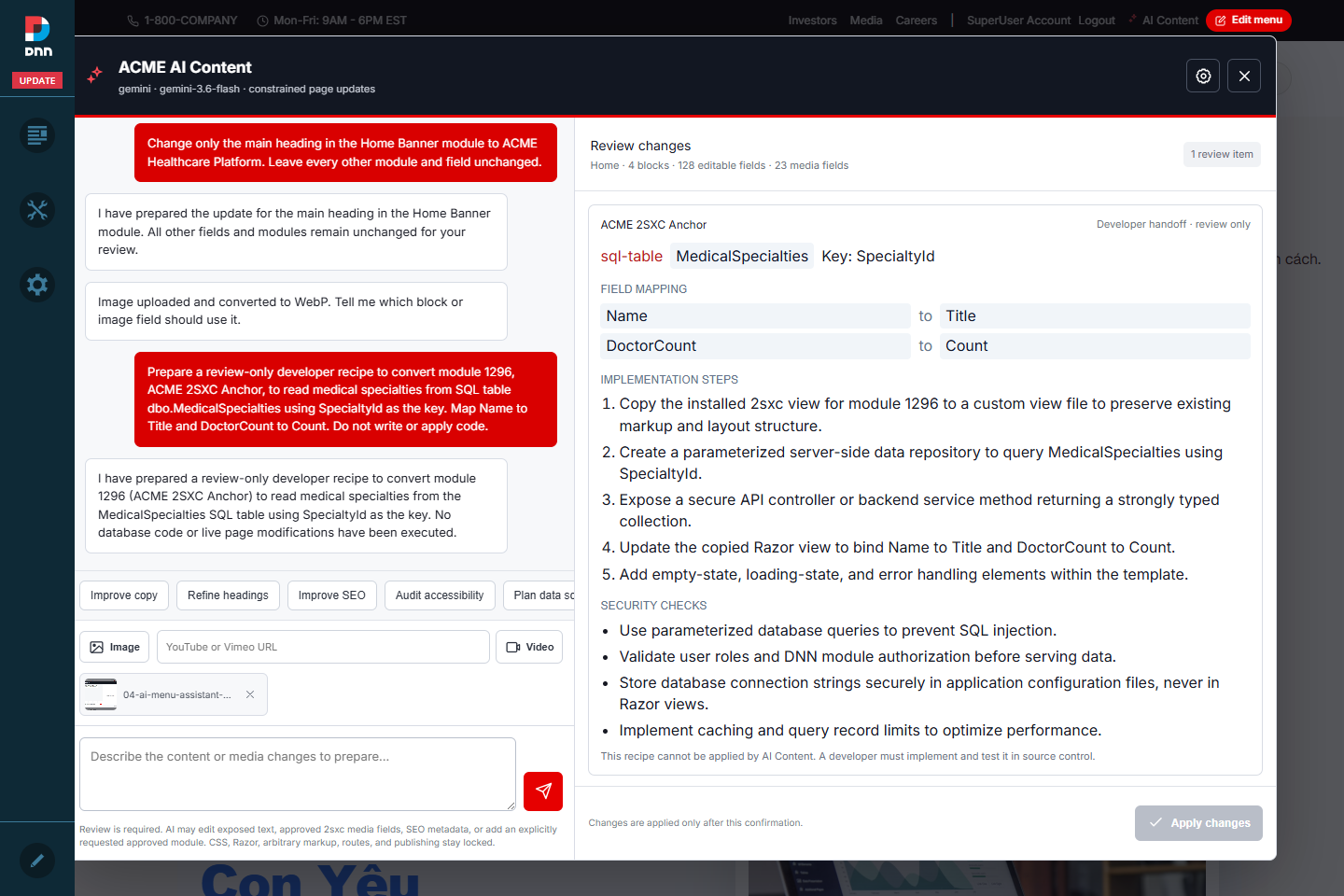Choose the Audit accessibility suggestion
This screenshot has height=896, width=1344.
[440, 595]
